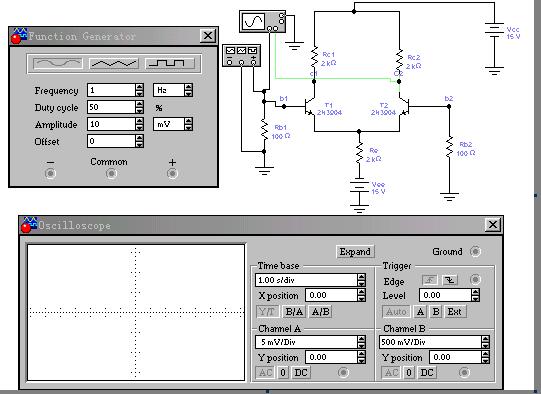Select resistor Rb2 100 Ω
541x394 pixels.
click(x=449, y=147)
